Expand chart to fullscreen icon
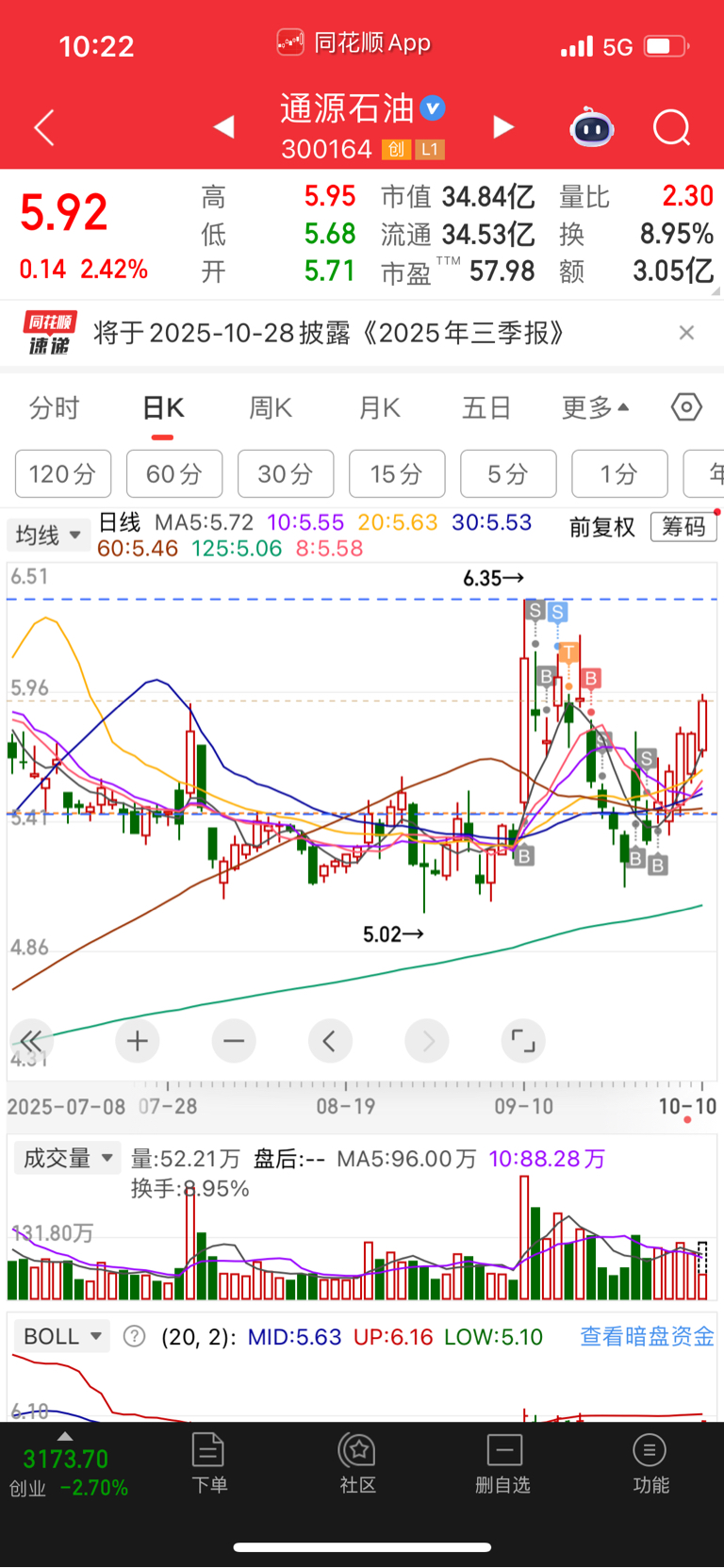The height and width of the screenshot is (1568, 724). pos(523,1041)
